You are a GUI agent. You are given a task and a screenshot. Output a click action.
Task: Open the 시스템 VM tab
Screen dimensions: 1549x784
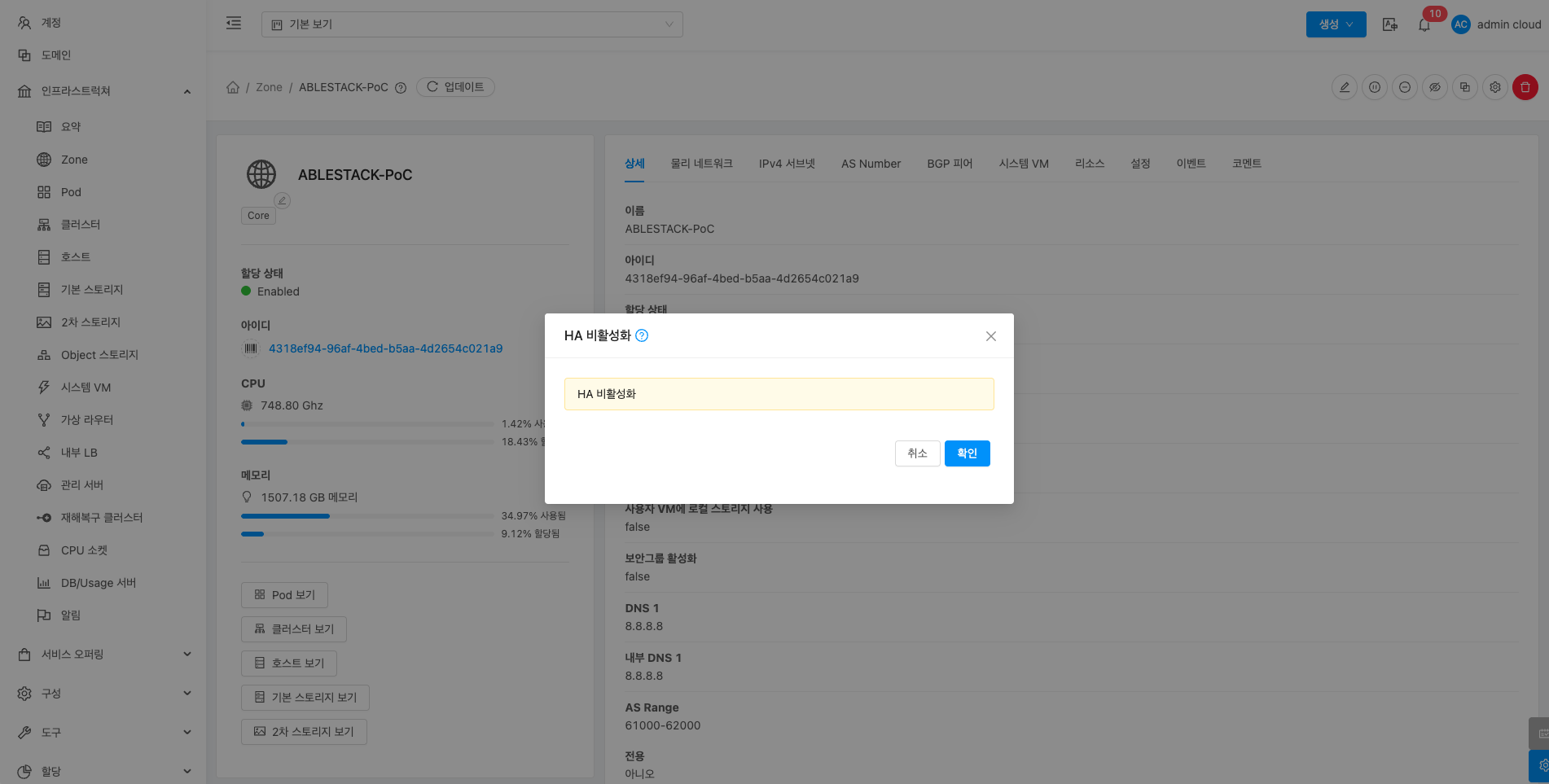coord(1023,164)
